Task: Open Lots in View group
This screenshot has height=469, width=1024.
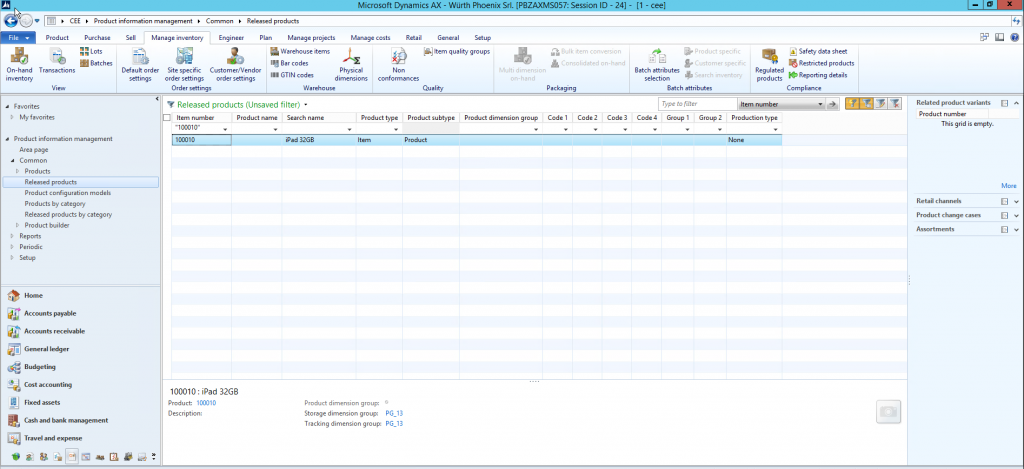Action: [x=91, y=51]
